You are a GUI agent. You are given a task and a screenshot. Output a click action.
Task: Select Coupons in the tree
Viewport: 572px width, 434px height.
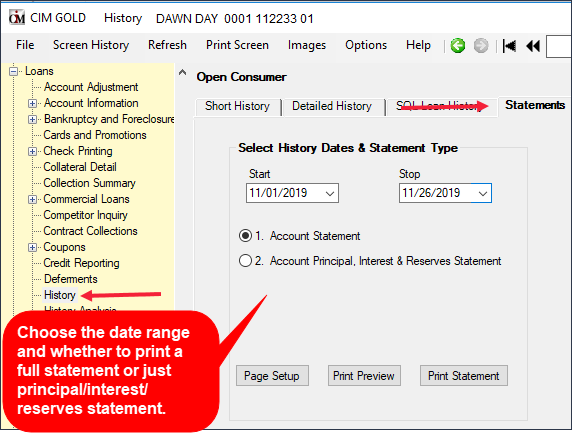click(64, 247)
